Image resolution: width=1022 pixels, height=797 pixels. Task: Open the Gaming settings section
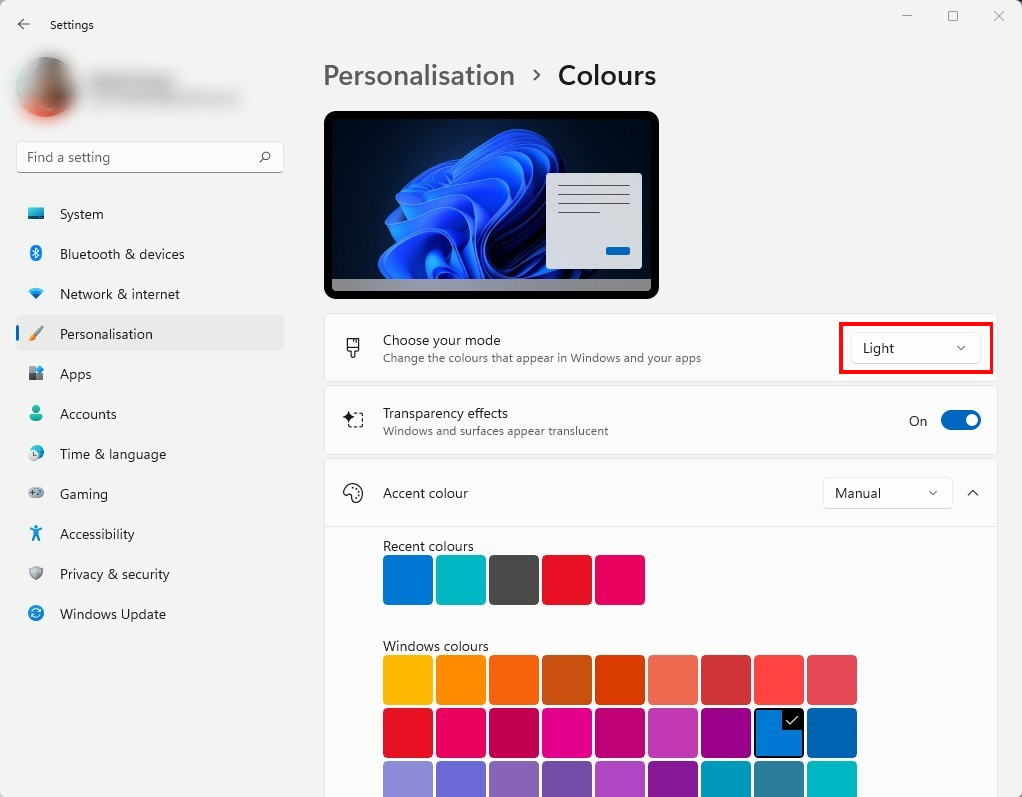150,494
